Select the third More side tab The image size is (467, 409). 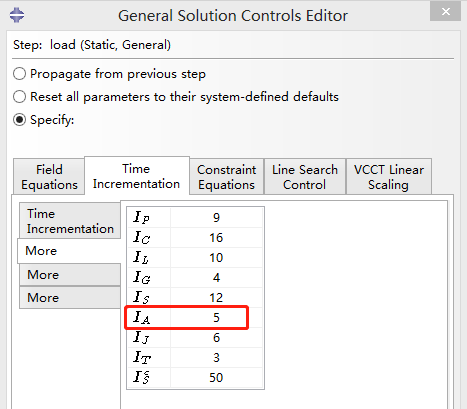(70, 298)
